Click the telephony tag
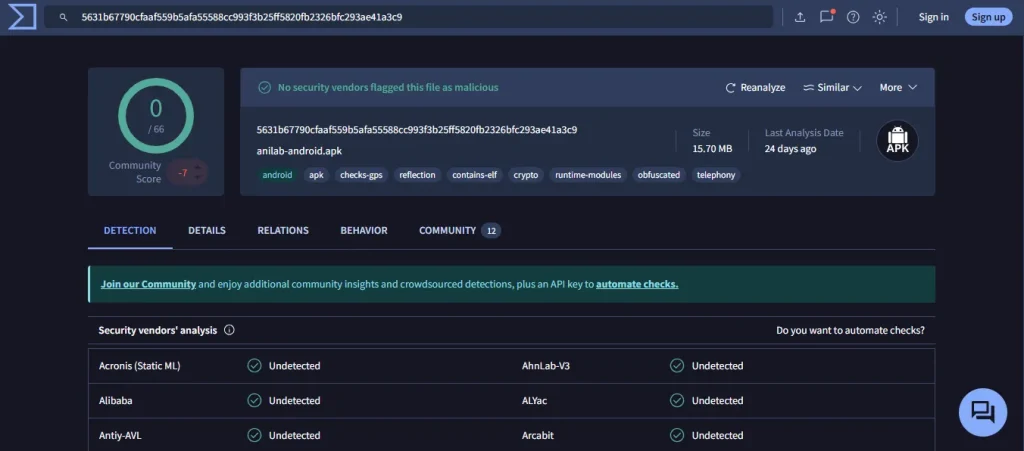1024x451 pixels. click(x=716, y=175)
